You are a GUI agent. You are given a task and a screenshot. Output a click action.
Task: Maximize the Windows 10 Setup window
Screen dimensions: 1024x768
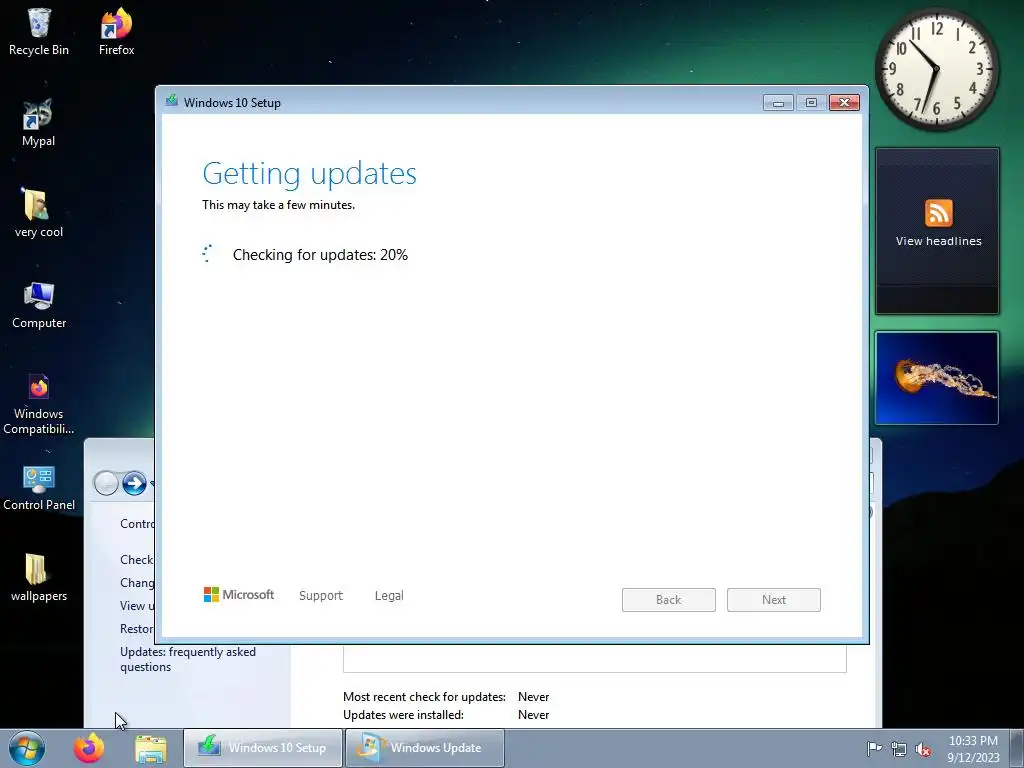click(811, 103)
